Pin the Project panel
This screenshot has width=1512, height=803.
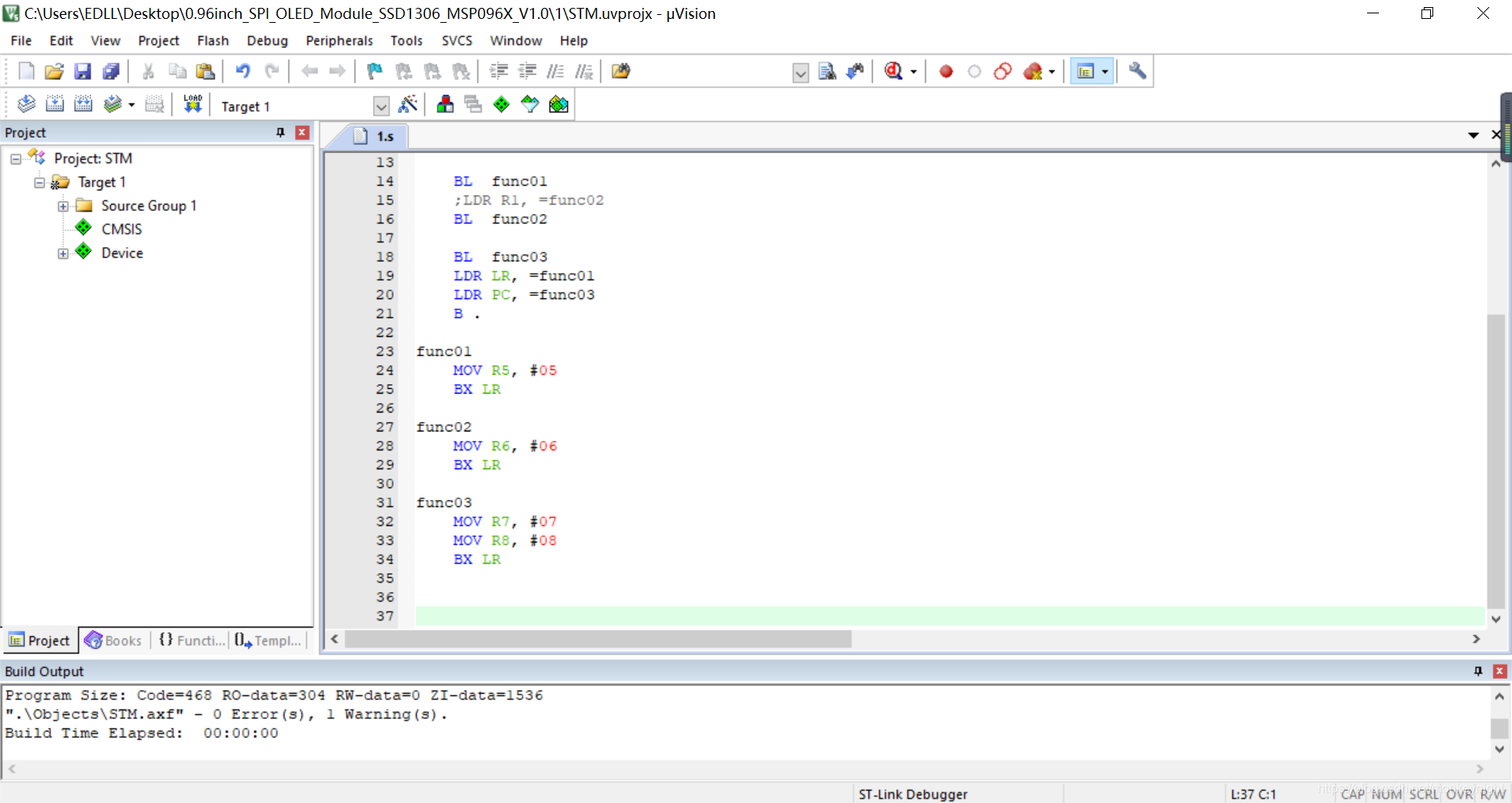[x=280, y=132]
